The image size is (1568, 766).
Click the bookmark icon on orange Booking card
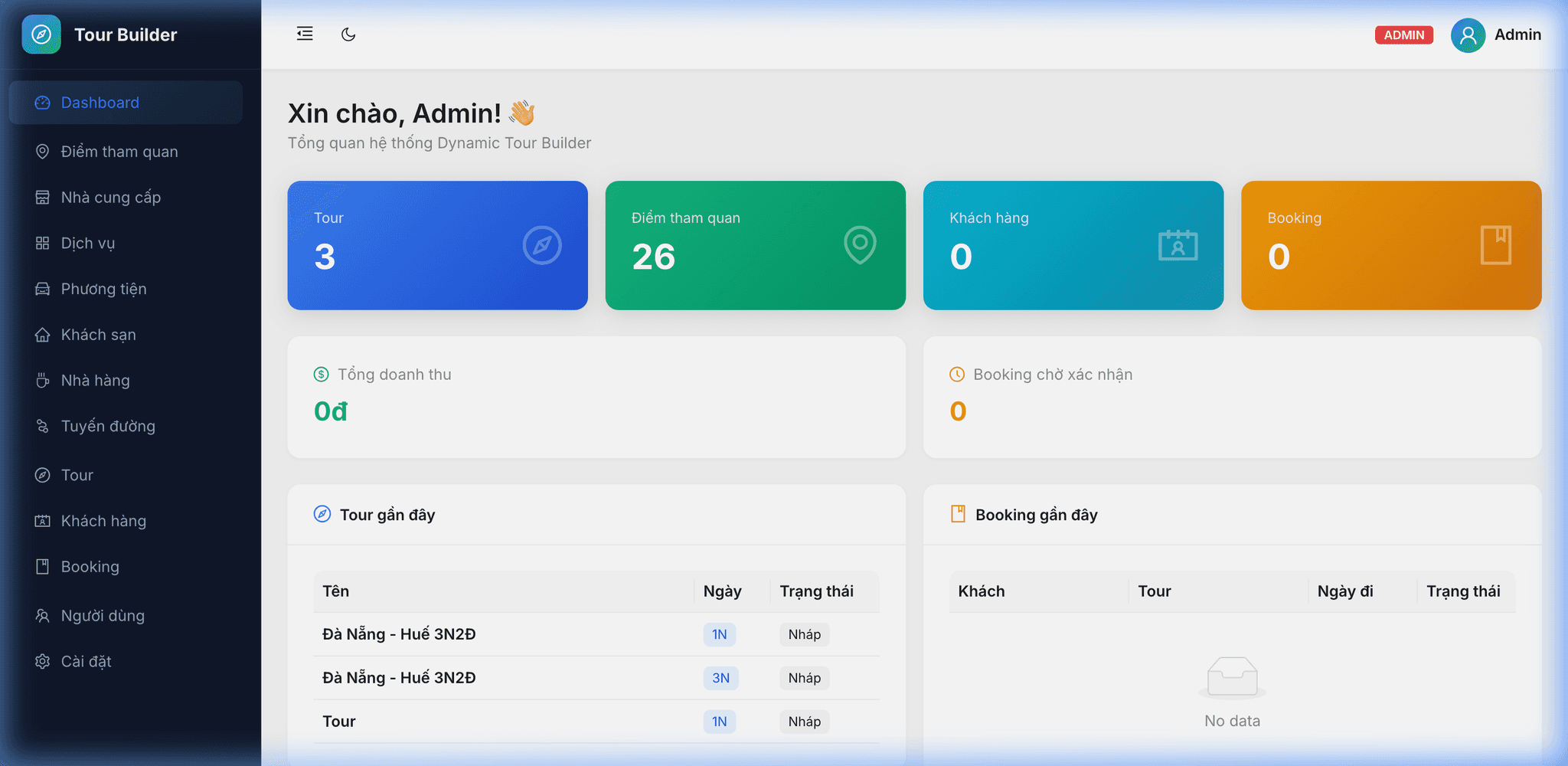[x=1495, y=245]
